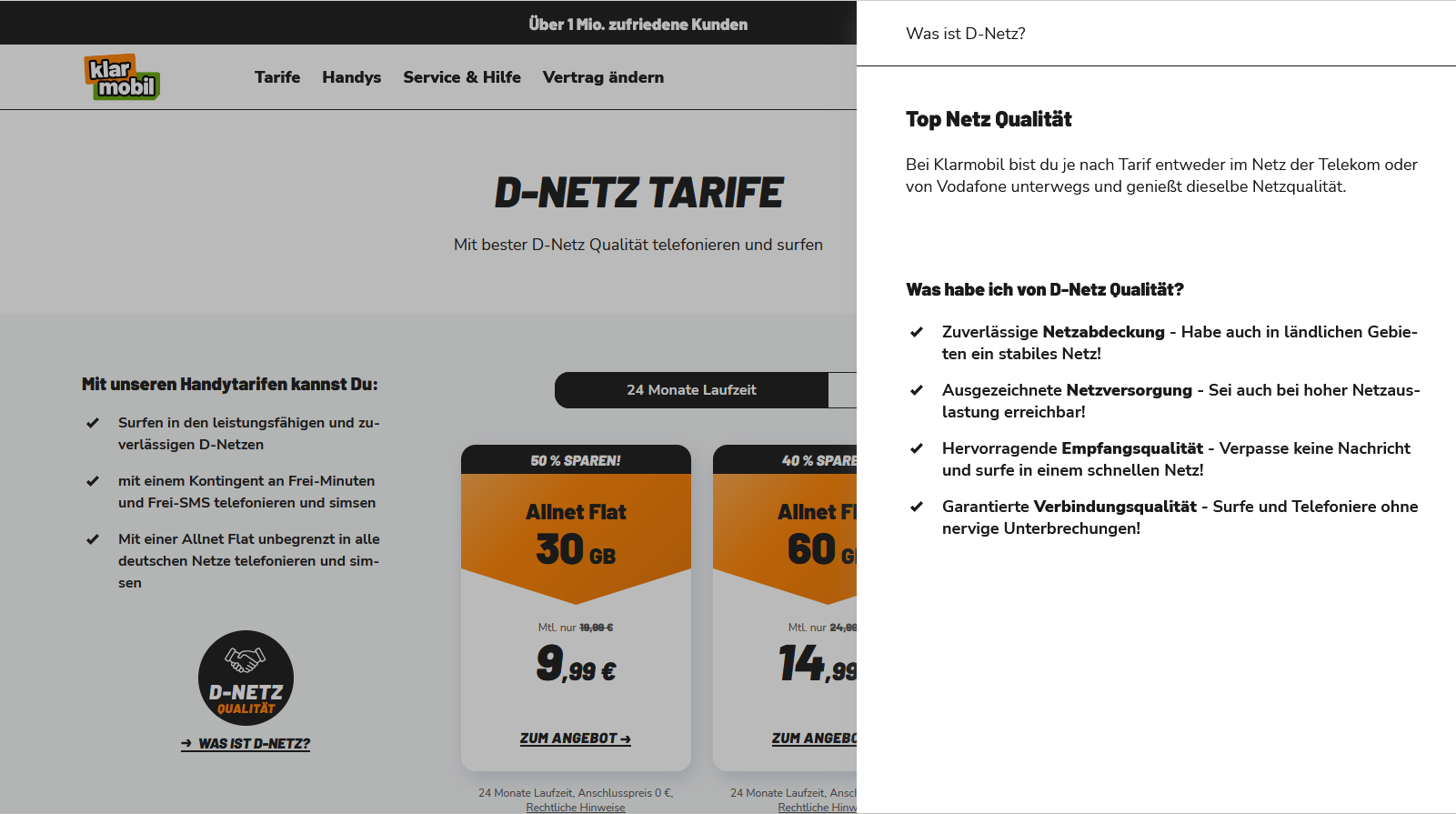Open Rechtliche Hinweise under the 60 GB tariff
Screen dimensions: 1456x814
[x=817, y=808]
